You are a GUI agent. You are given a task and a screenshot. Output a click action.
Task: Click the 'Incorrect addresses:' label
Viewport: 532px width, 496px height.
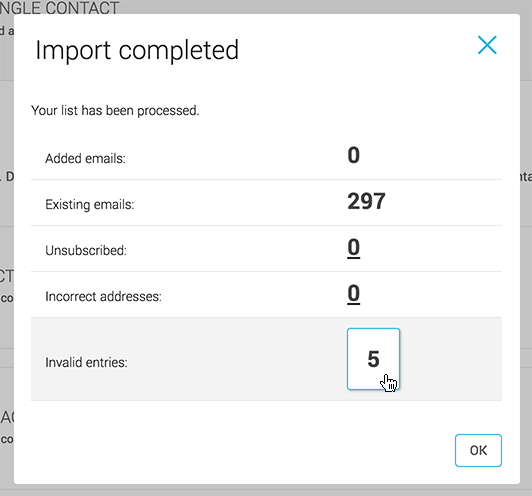103,297
